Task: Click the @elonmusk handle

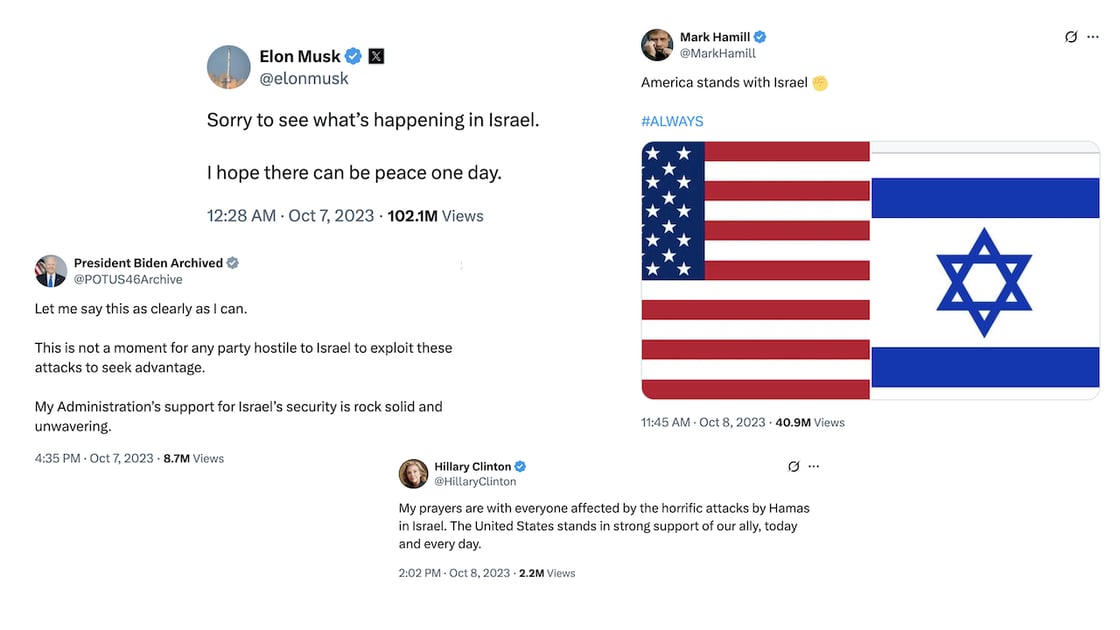Action: pyautogui.click(x=303, y=78)
